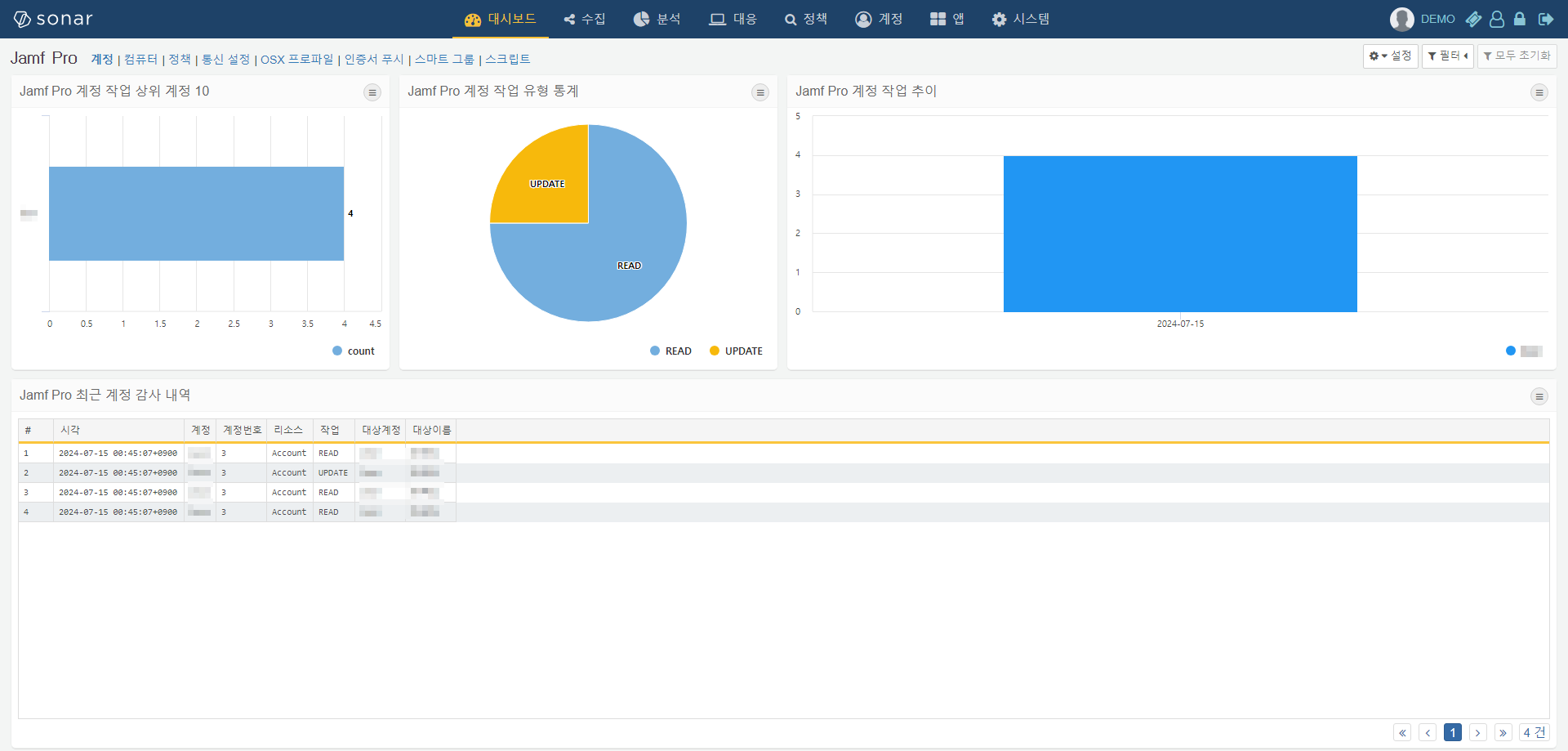Toggle the UPDATE legend in pie chart

[736, 351]
